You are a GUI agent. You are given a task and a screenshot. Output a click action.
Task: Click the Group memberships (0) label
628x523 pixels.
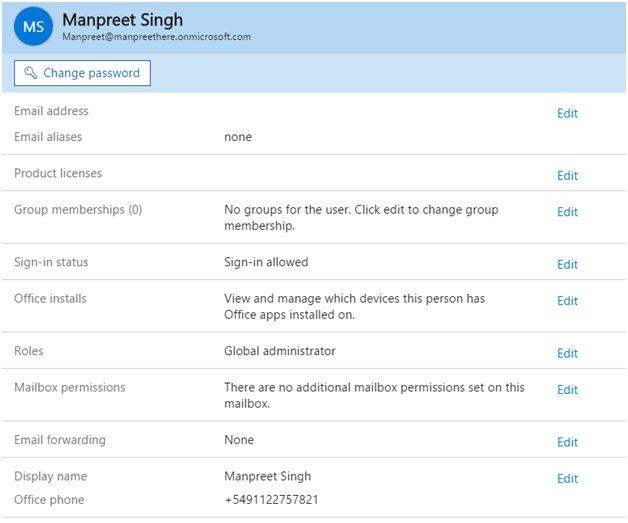(78, 210)
